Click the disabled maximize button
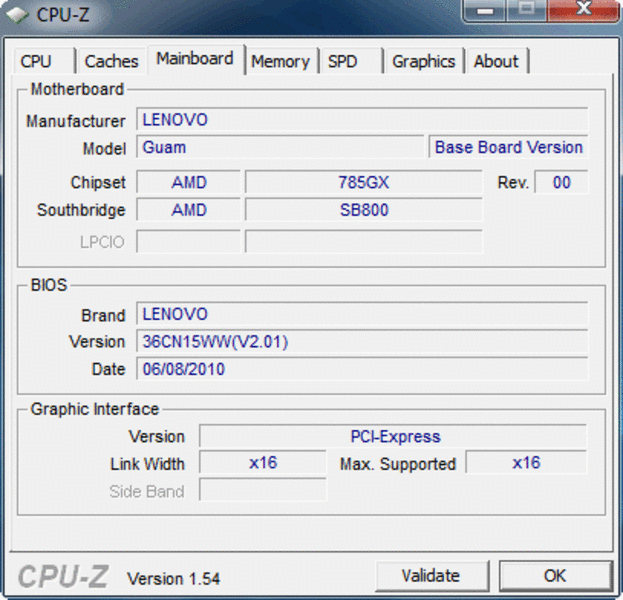Image resolution: width=623 pixels, height=600 pixels. point(526,10)
